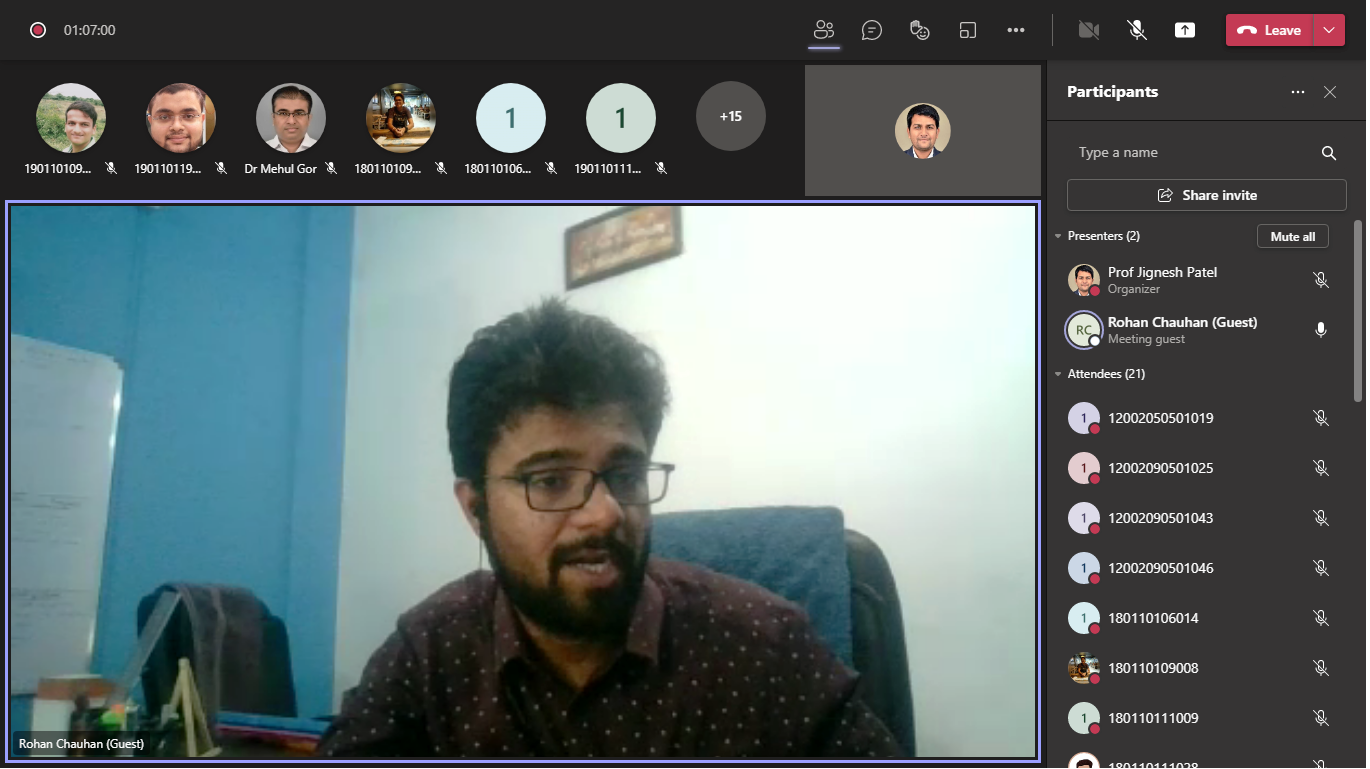Turn on the camera
The height and width of the screenshot is (769, 1370).
click(x=1089, y=30)
